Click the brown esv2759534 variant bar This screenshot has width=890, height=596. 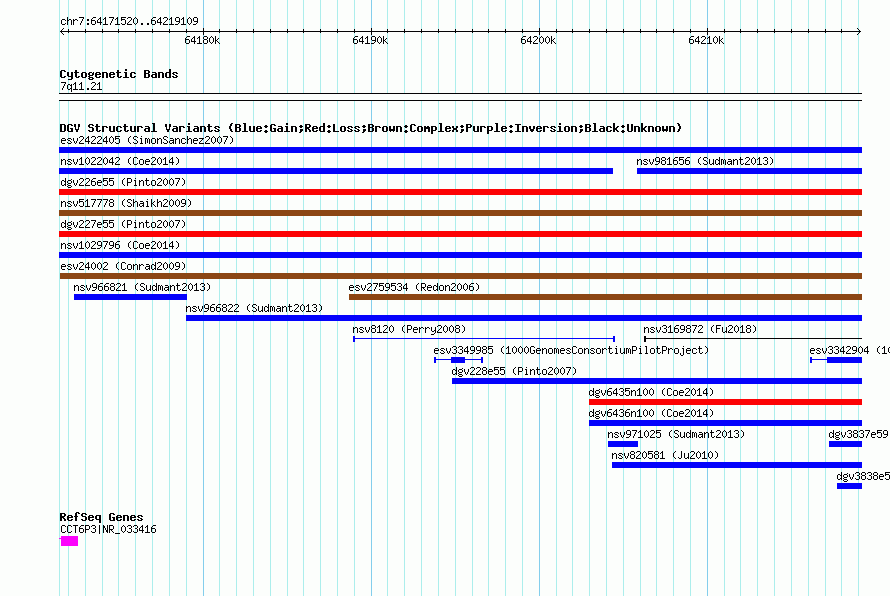click(x=605, y=297)
